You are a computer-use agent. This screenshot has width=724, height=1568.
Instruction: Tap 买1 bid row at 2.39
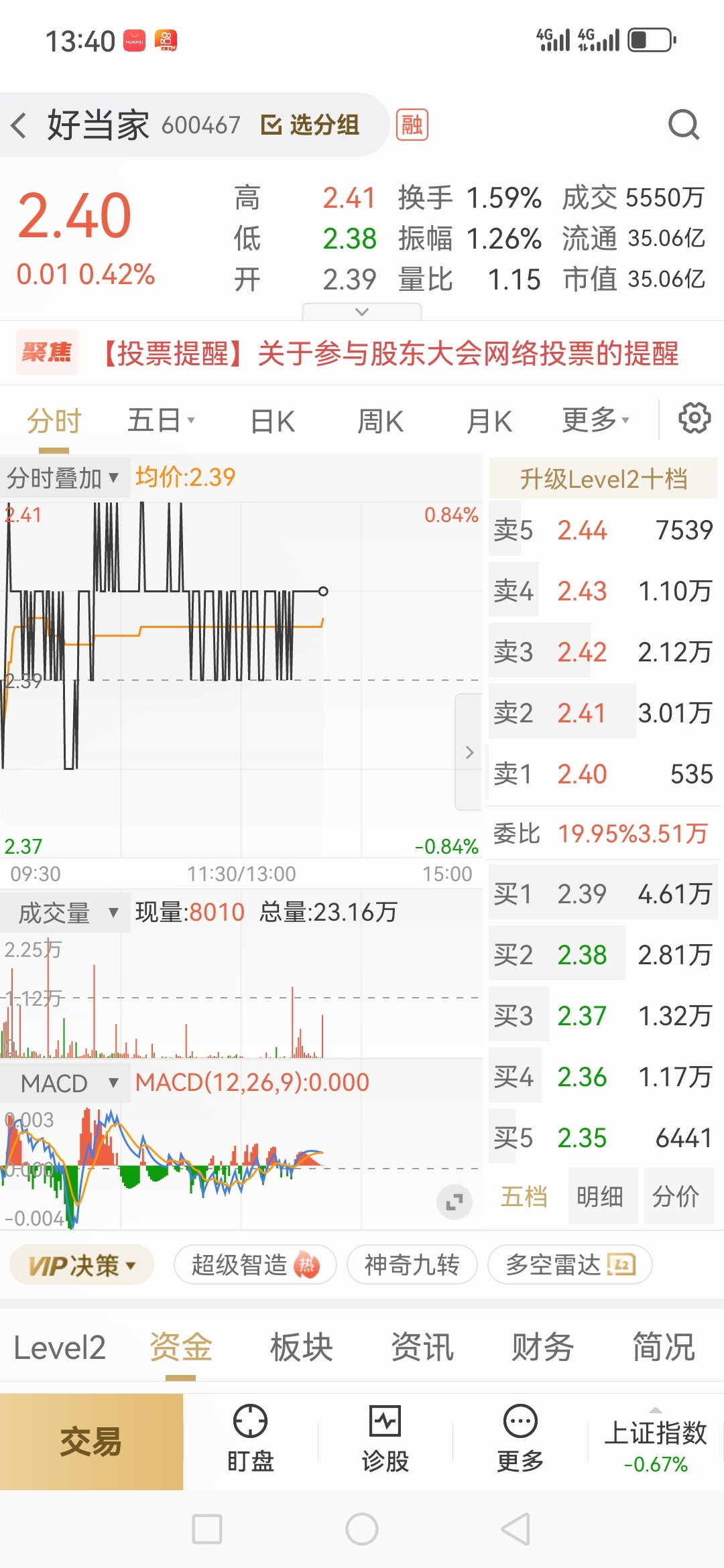603,894
